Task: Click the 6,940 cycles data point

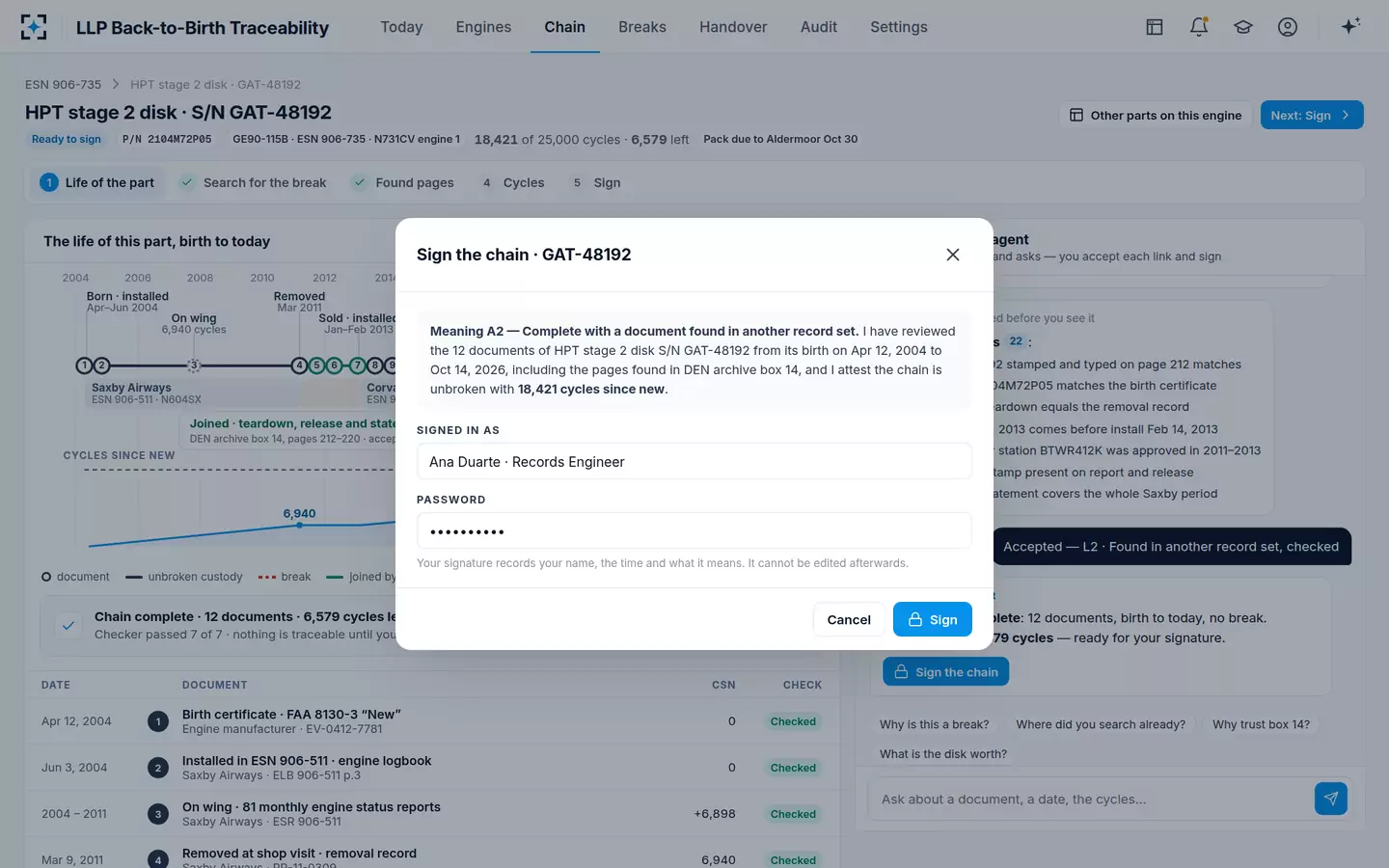Action: coord(299,525)
